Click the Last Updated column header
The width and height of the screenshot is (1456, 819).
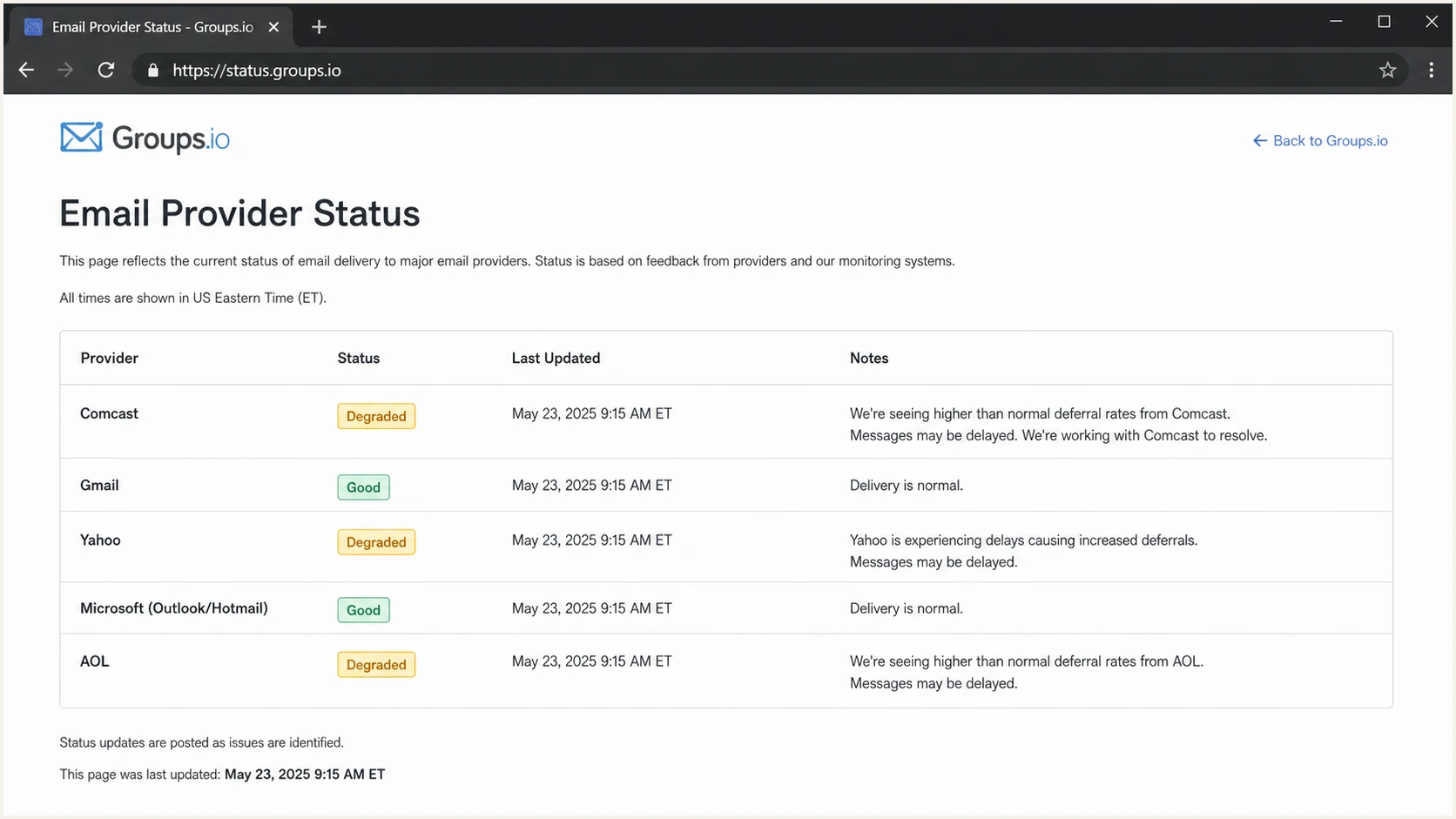556,358
